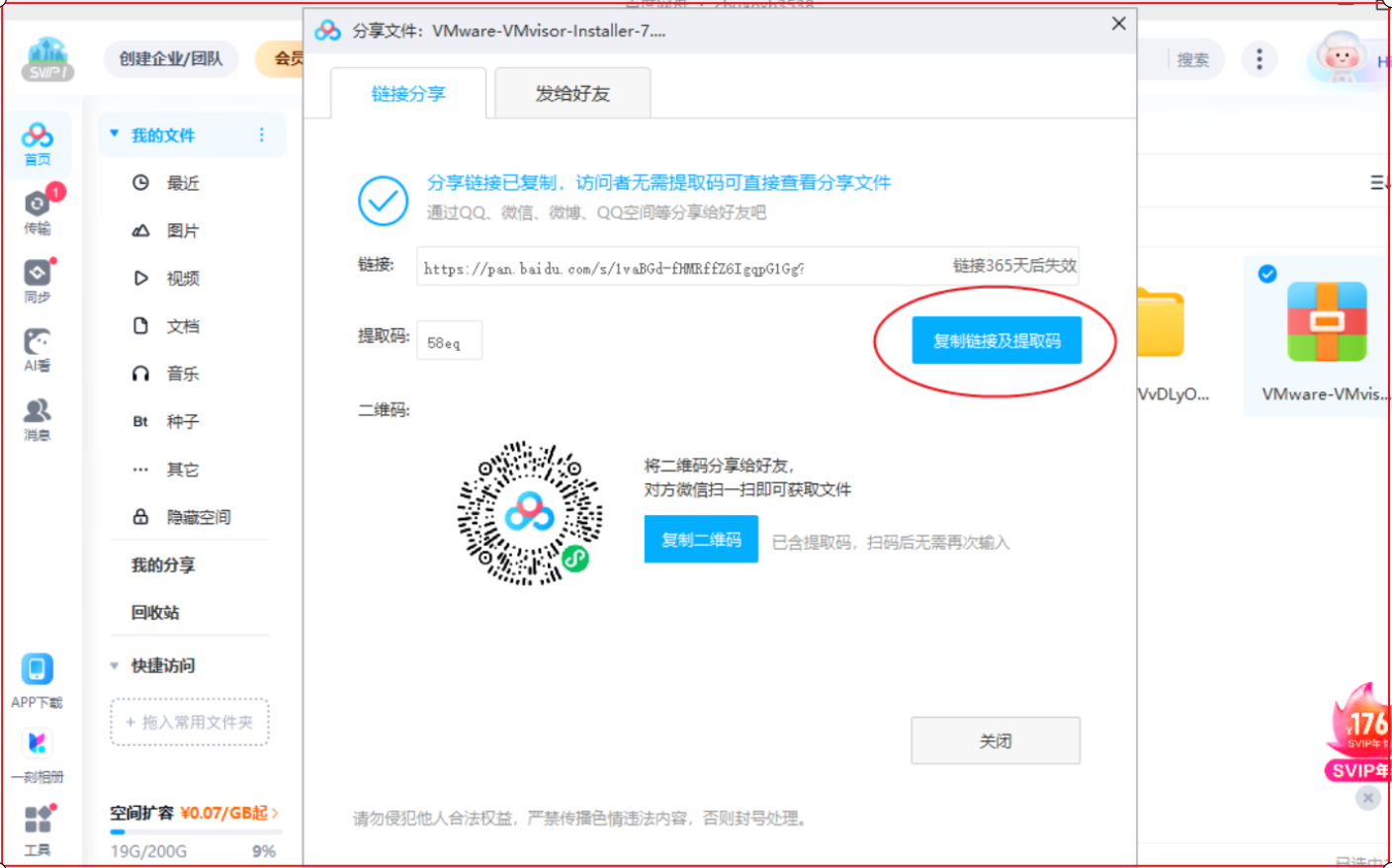
Task: Open the 首页 home icon in sidebar
Action: coord(38,143)
